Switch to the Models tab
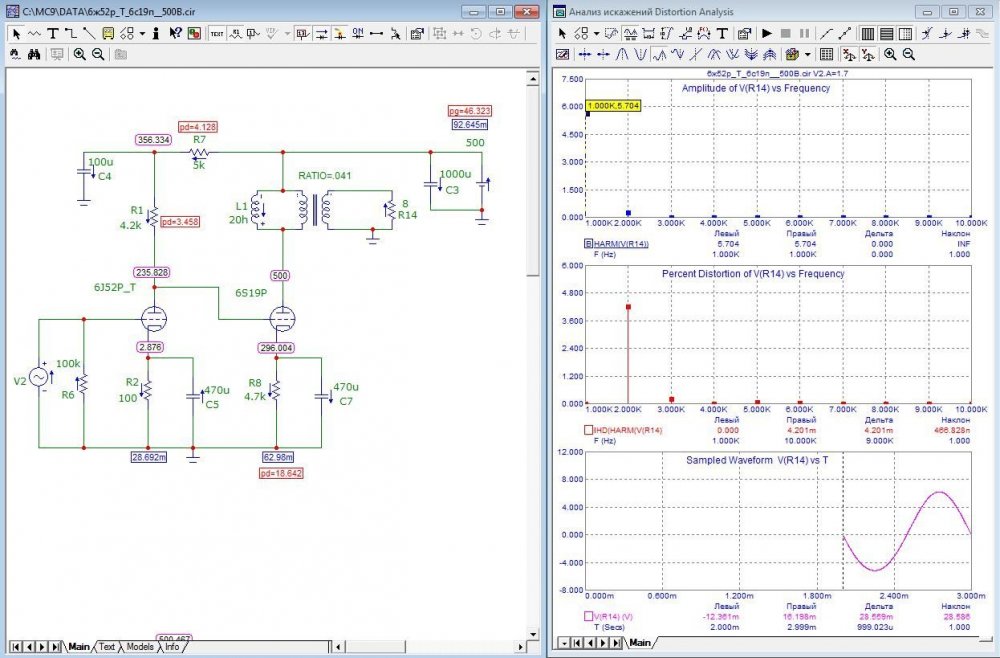Viewport: 1000px width, 658px height. pyautogui.click(x=139, y=647)
